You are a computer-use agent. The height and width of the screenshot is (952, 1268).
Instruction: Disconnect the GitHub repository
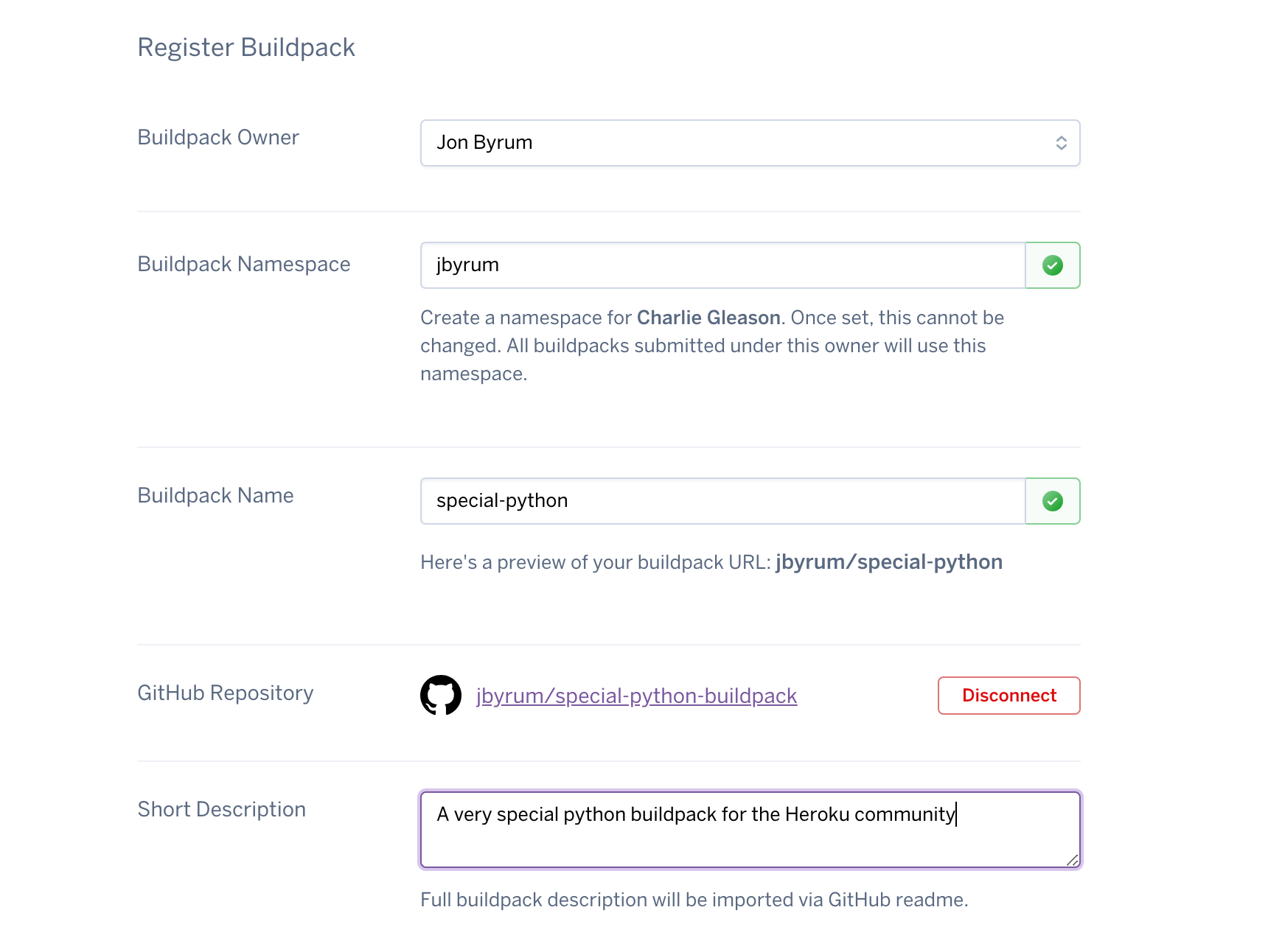(1009, 695)
